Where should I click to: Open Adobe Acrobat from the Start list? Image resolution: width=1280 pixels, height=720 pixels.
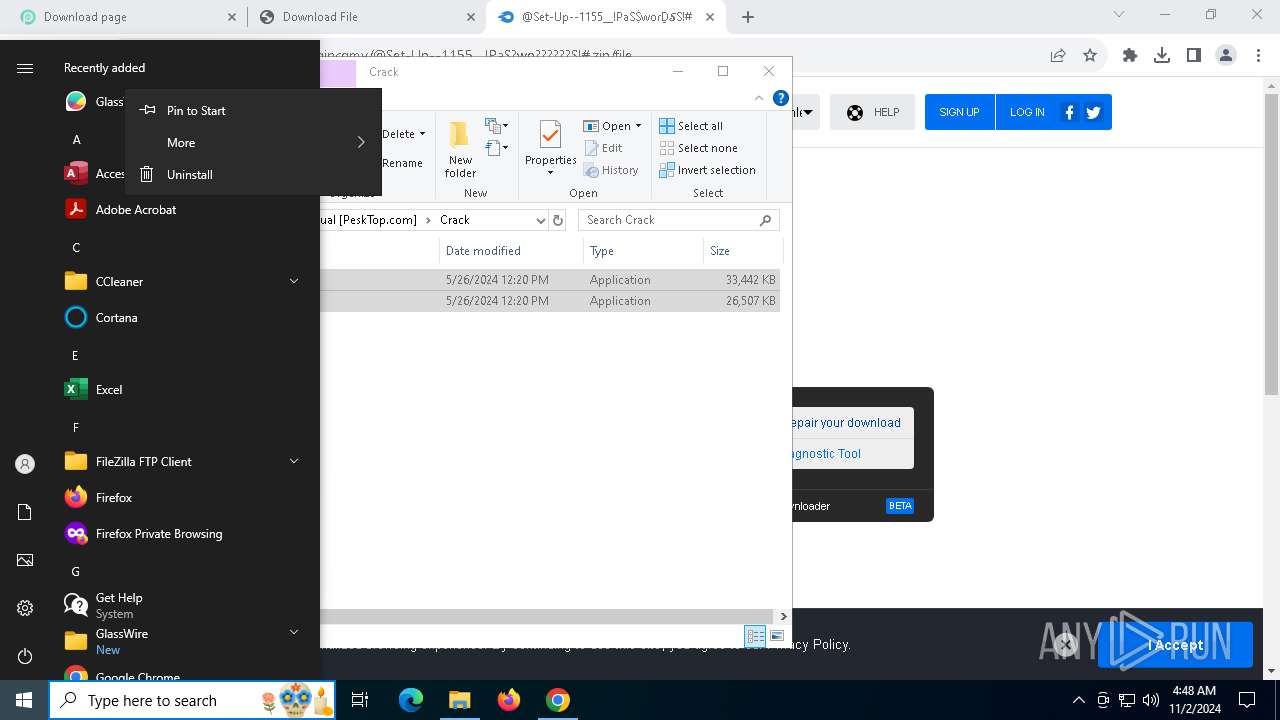pyautogui.click(x=135, y=209)
